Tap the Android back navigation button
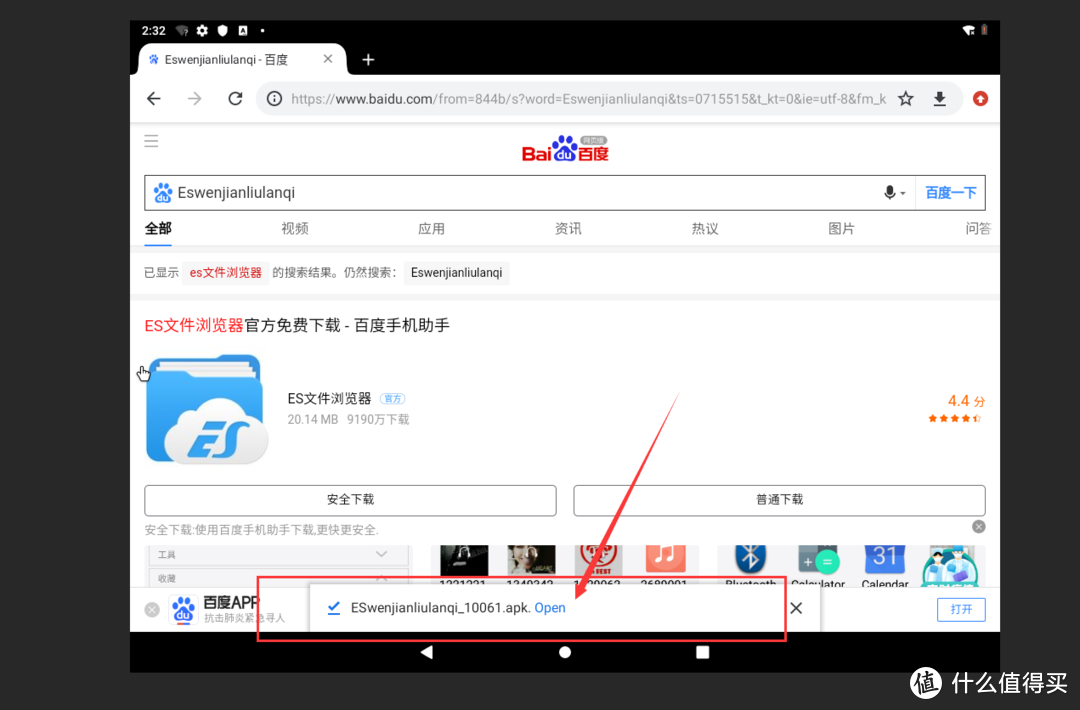Viewport: 1080px width, 710px height. tap(427, 652)
